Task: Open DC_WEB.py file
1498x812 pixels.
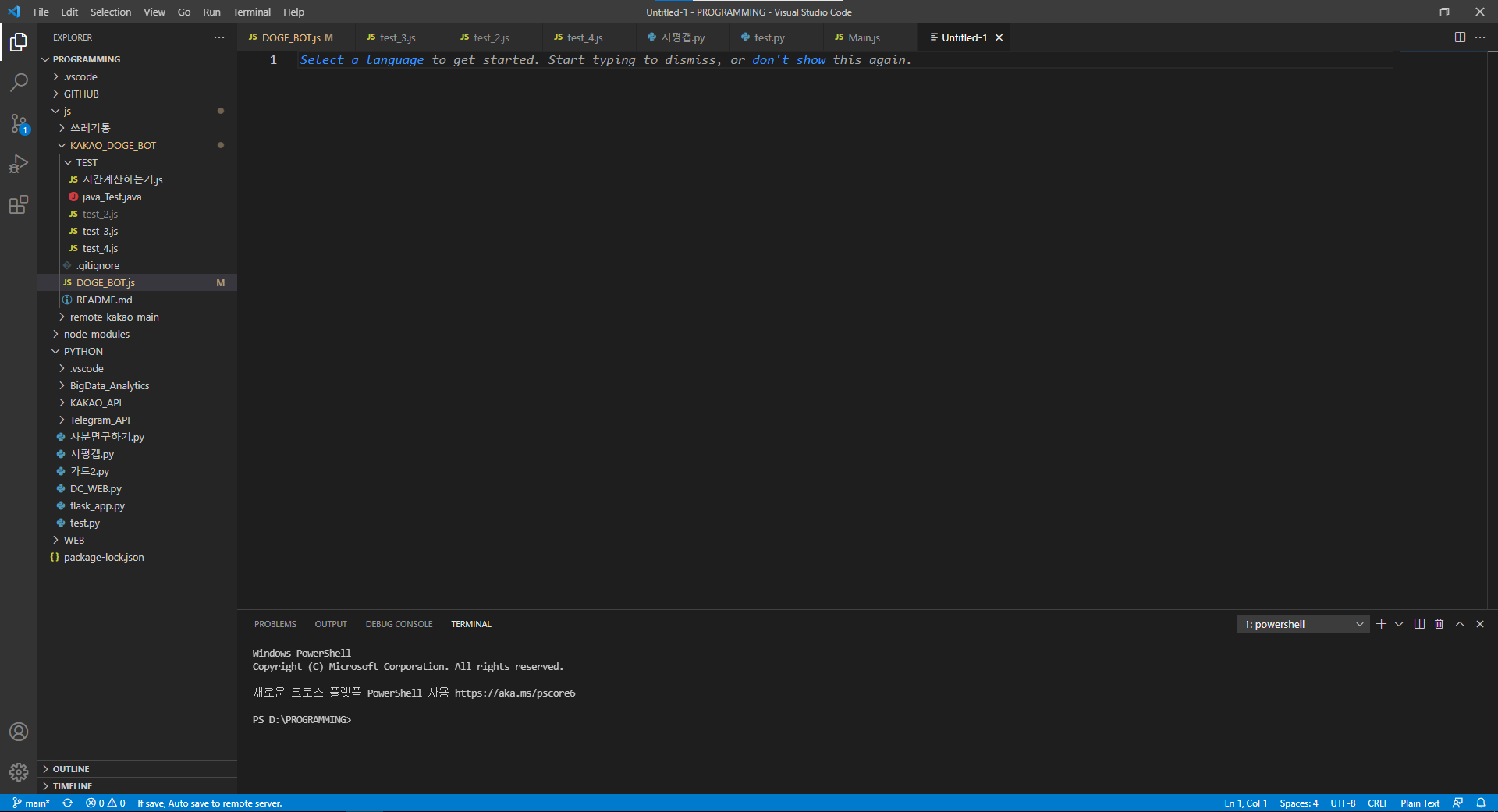Action: 95,488
